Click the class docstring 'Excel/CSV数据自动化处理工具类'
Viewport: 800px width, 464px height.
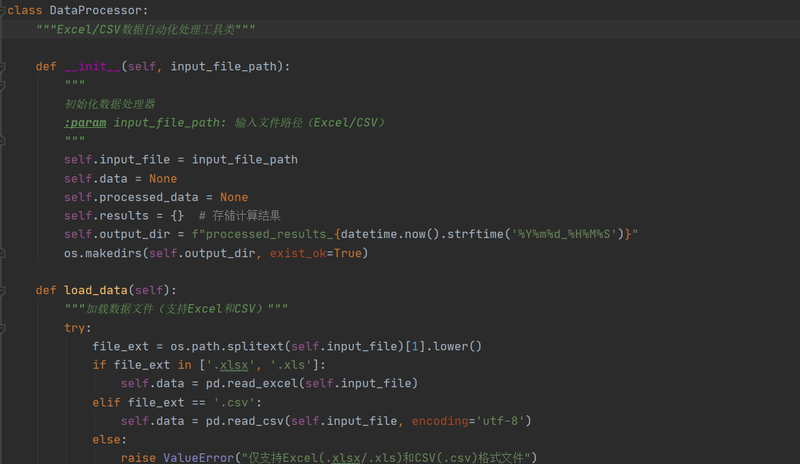[145, 30]
